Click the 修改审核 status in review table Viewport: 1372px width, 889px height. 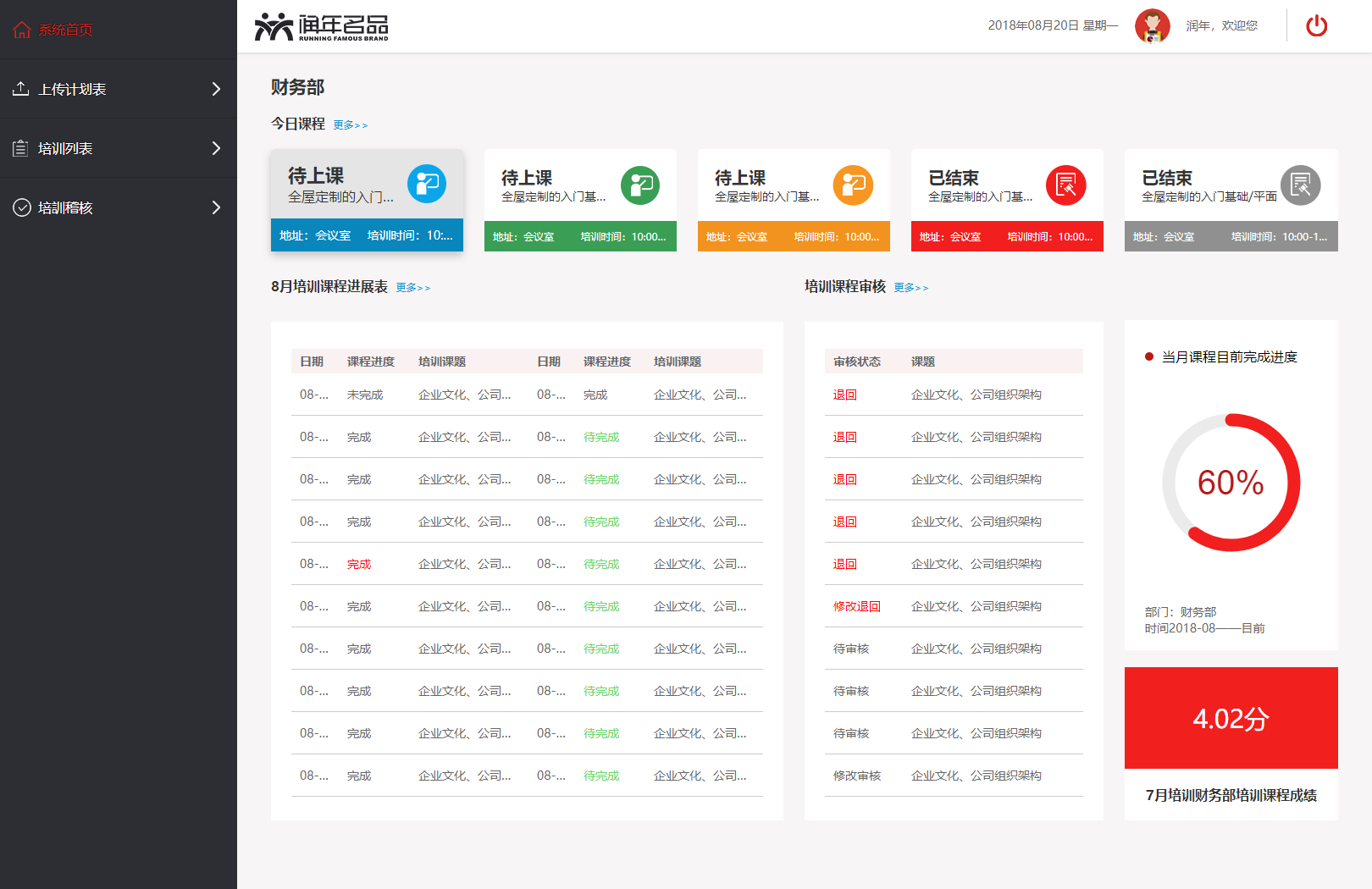point(857,776)
